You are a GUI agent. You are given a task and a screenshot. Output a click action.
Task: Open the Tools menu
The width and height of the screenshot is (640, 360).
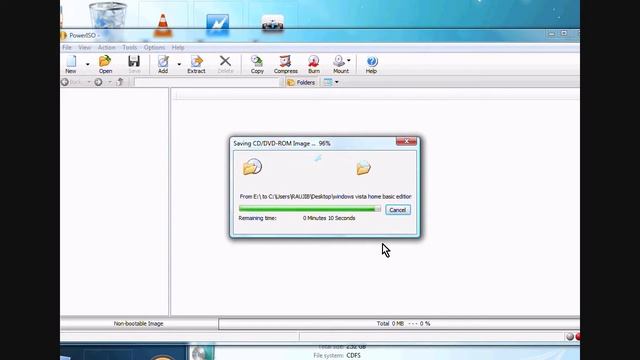tap(129, 47)
